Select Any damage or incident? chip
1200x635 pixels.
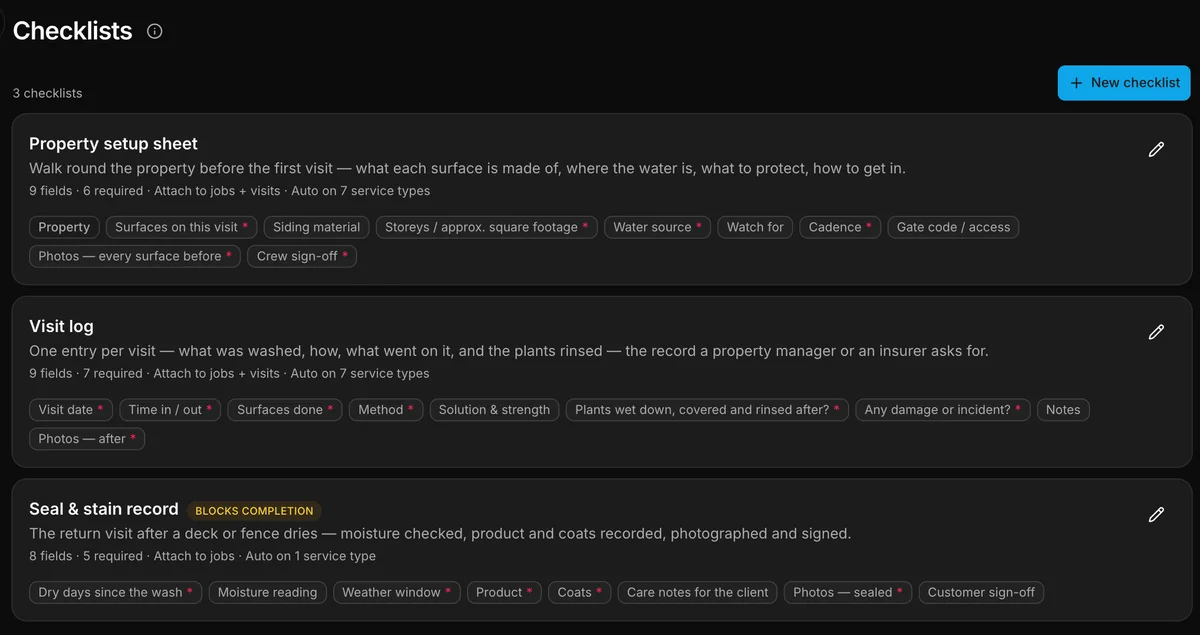tap(943, 410)
